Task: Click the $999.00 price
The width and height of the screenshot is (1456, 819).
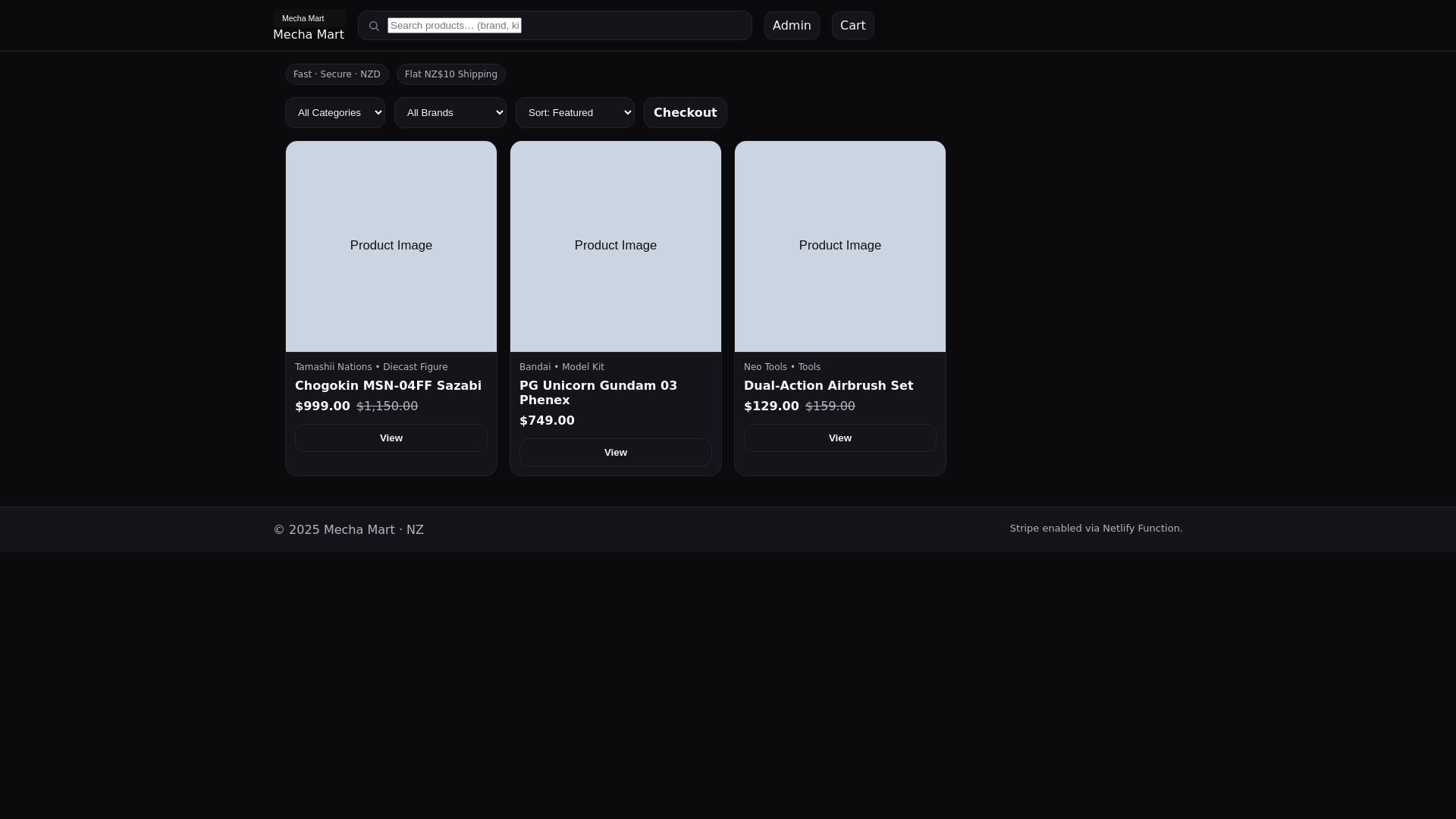Action: (x=322, y=406)
